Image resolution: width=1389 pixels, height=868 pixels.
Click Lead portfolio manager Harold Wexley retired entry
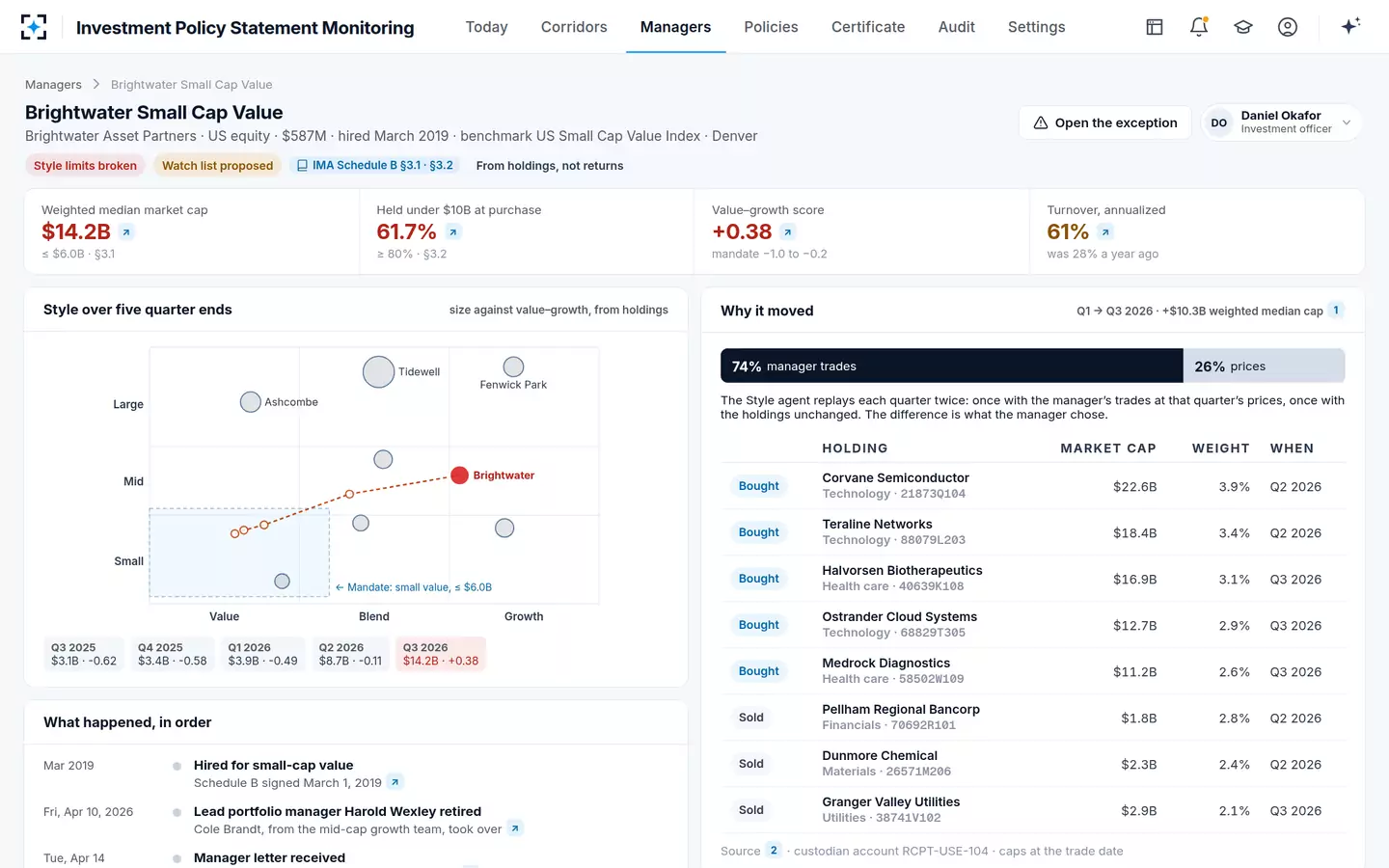pyautogui.click(x=338, y=811)
